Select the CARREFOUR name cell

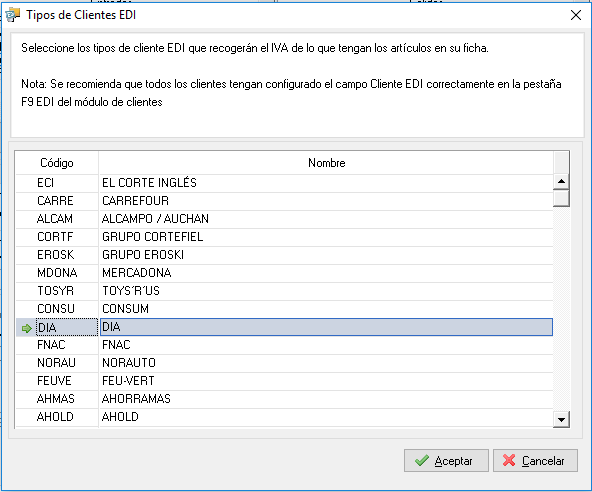click(x=326, y=201)
